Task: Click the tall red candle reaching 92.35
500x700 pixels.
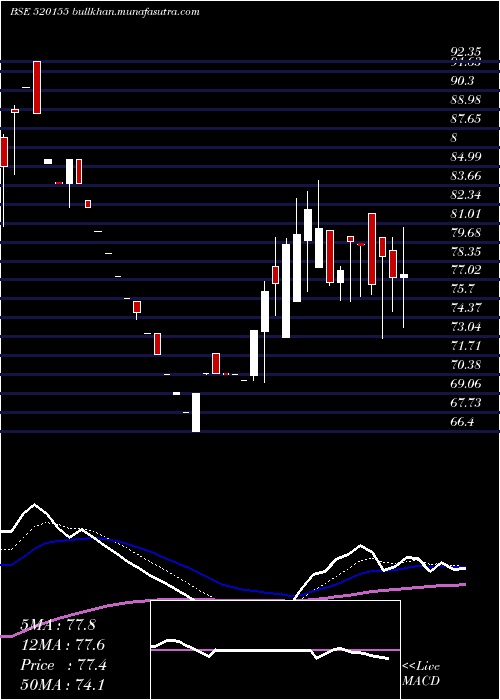Action: (37, 87)
